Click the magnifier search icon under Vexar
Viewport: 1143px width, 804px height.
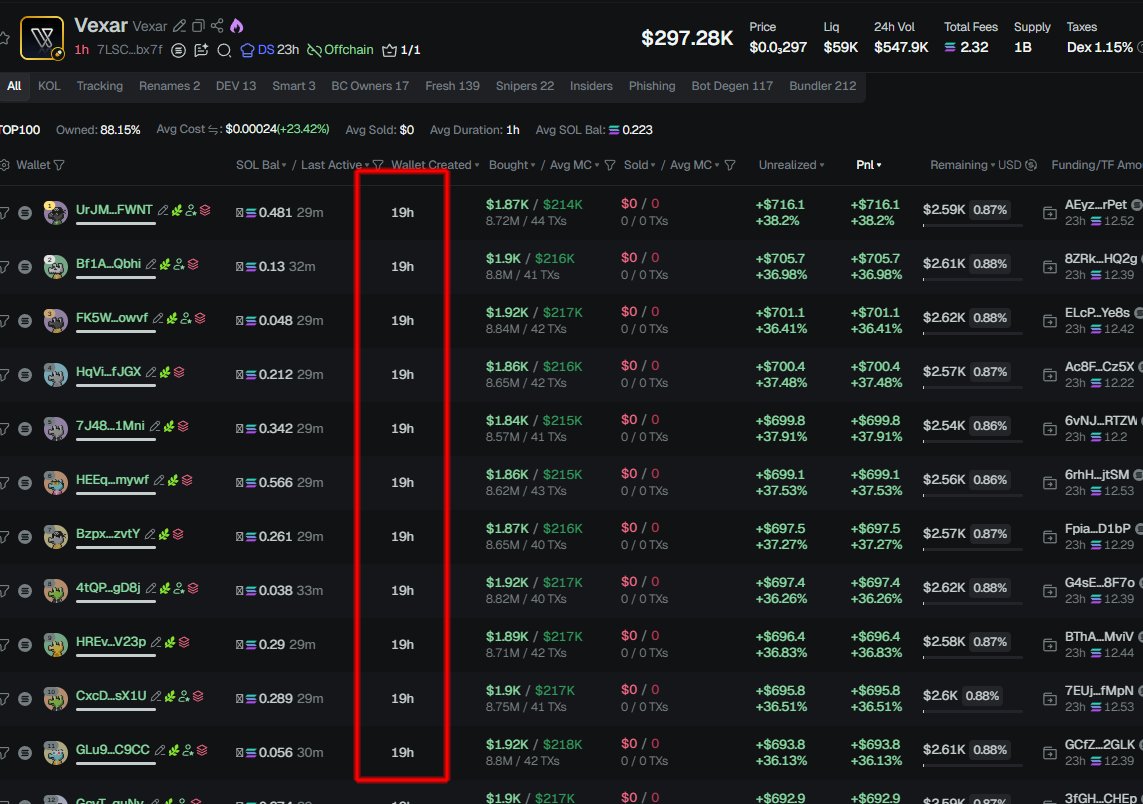[x=224, y=50]
